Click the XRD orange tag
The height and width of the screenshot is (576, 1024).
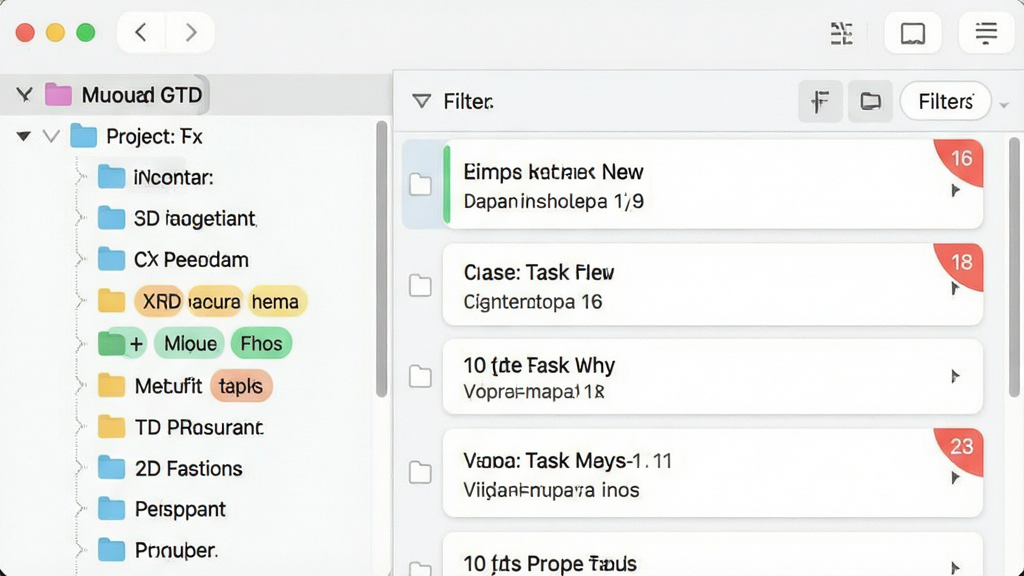point(161,301)
